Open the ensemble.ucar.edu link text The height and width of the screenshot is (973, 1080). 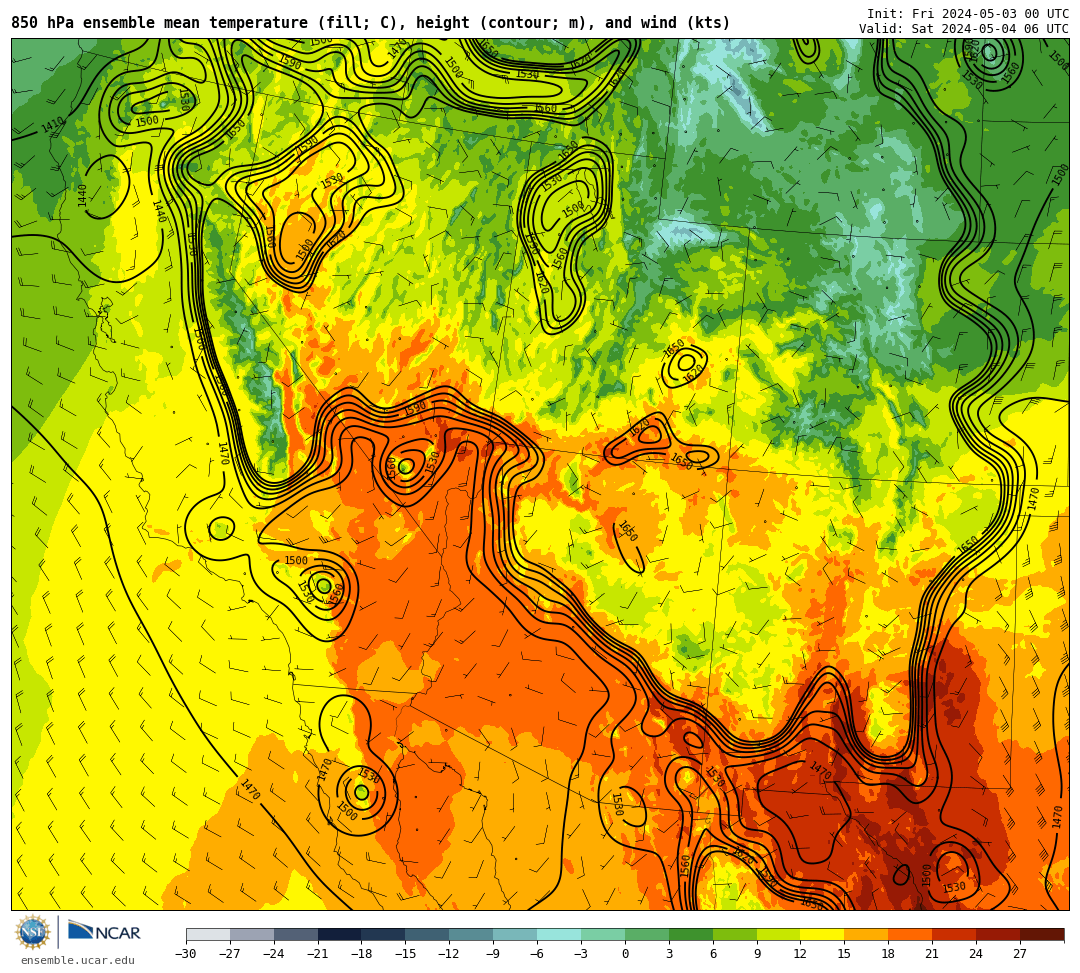[78, 961]
